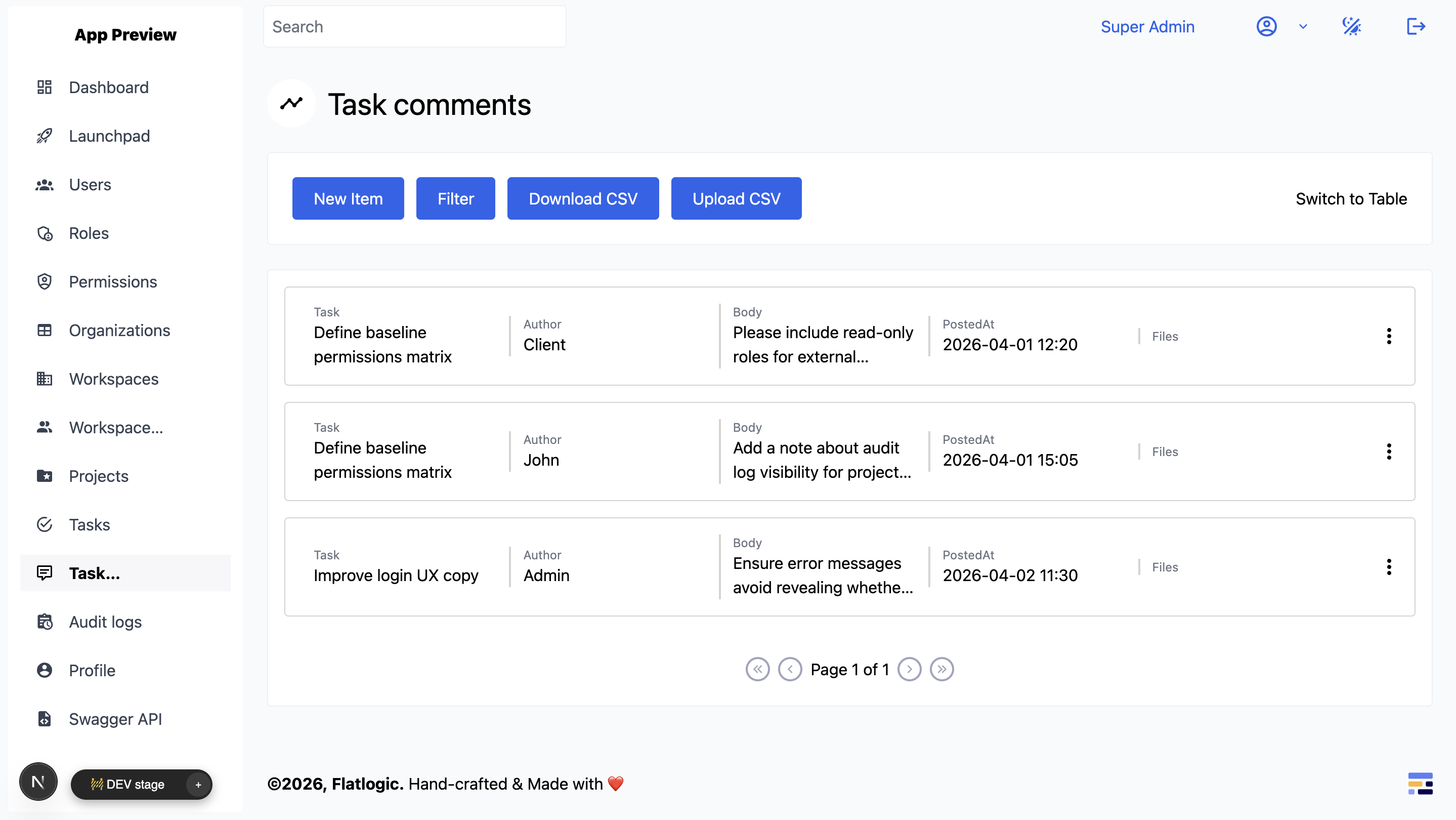
Task: Switch to Table view
Action: (1351, 198)
